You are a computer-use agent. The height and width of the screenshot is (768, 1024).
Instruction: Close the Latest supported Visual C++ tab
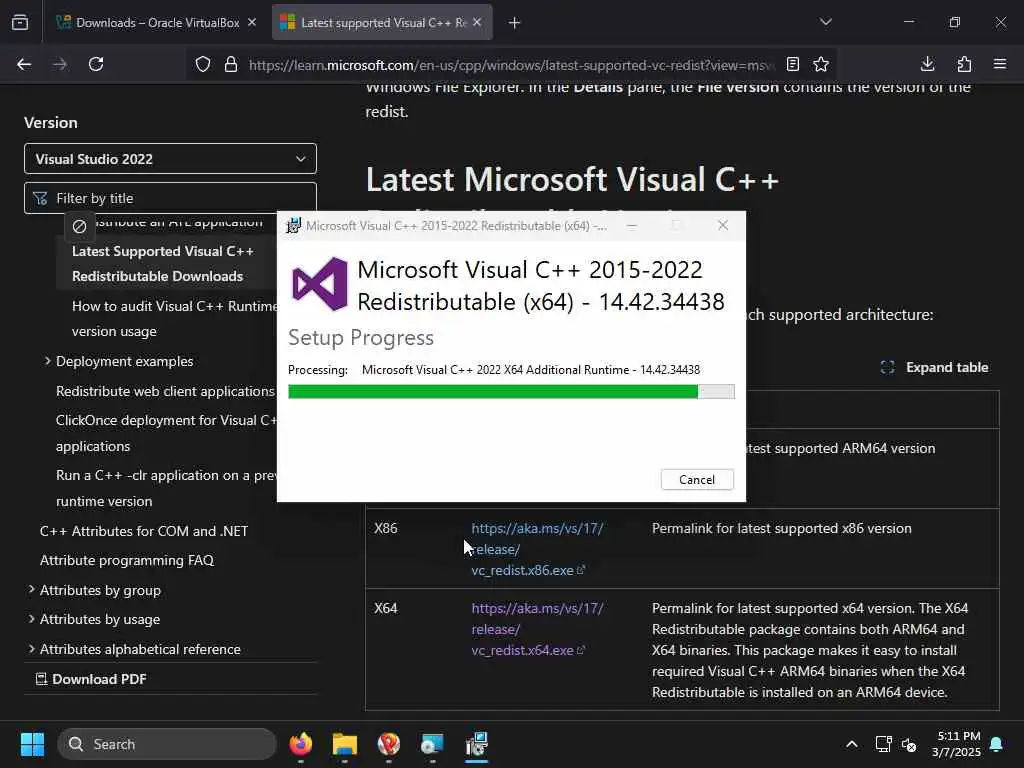(x=477, y=22)
